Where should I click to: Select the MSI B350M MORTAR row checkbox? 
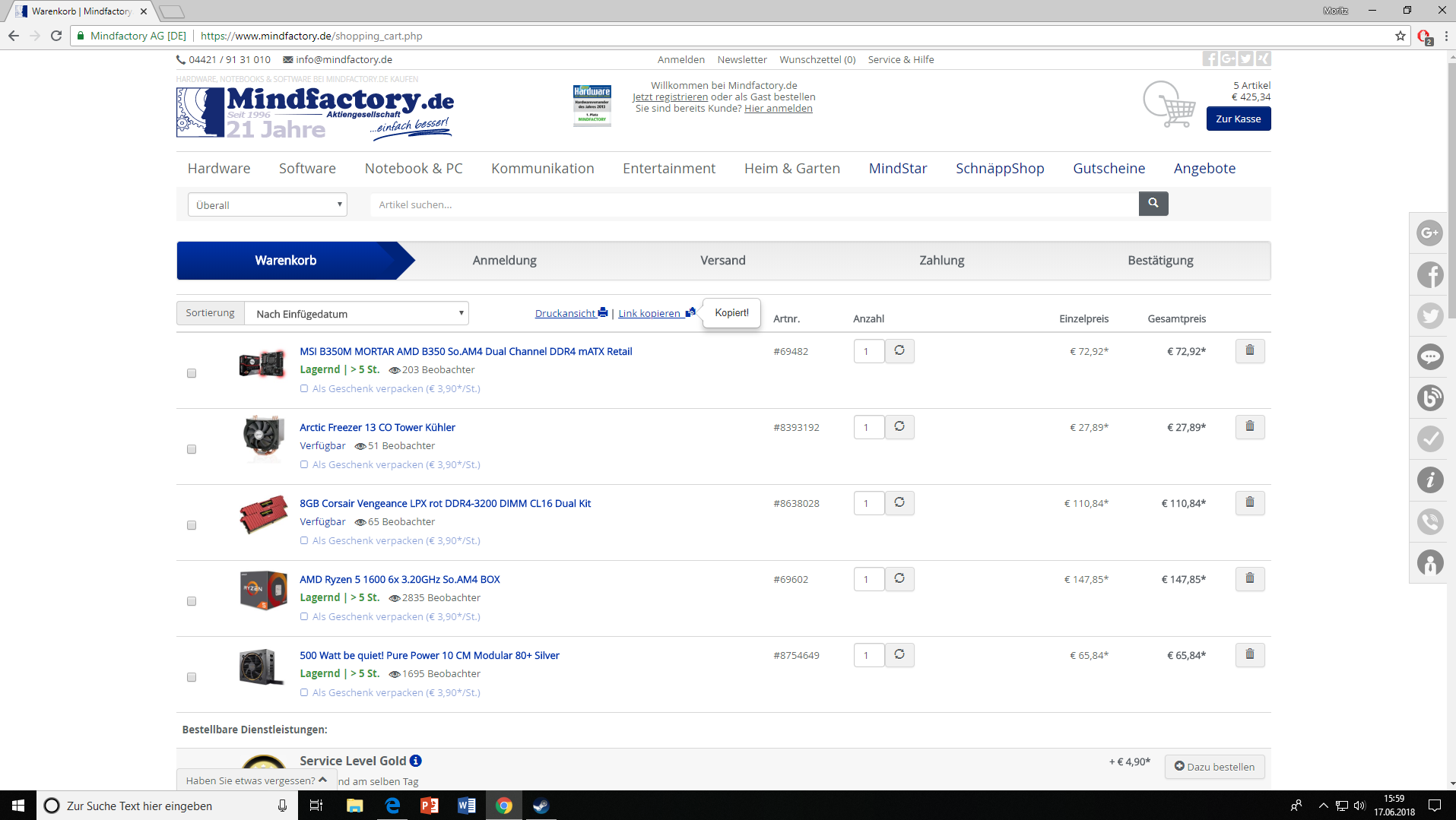192,373
